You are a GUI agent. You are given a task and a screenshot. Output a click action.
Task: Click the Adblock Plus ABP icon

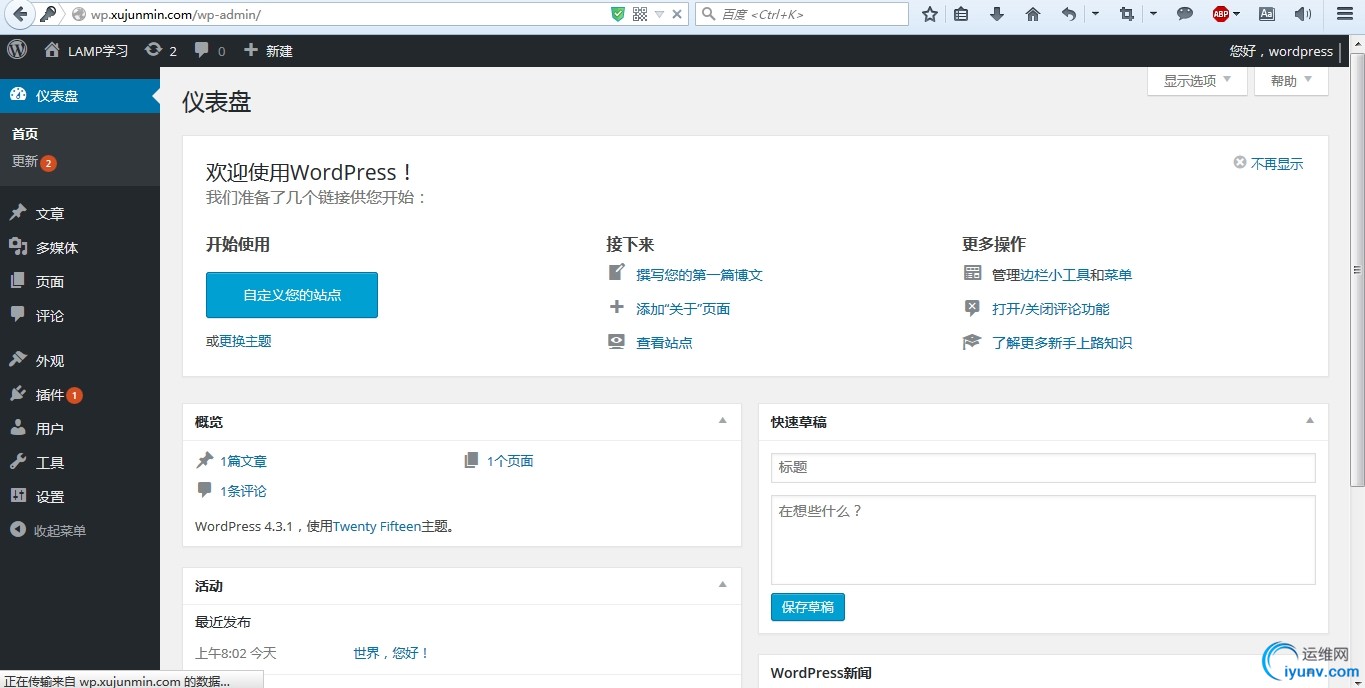point(1221,14)
